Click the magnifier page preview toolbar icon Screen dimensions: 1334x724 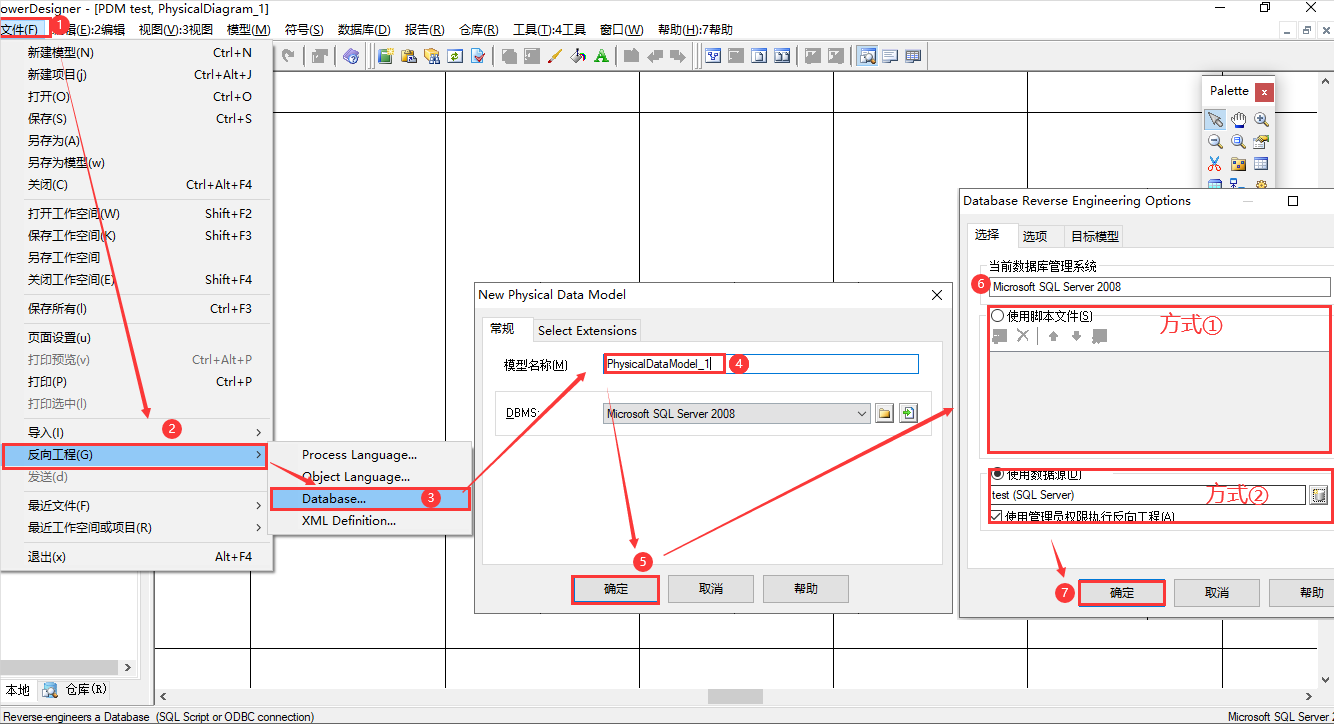coord(867,56)
